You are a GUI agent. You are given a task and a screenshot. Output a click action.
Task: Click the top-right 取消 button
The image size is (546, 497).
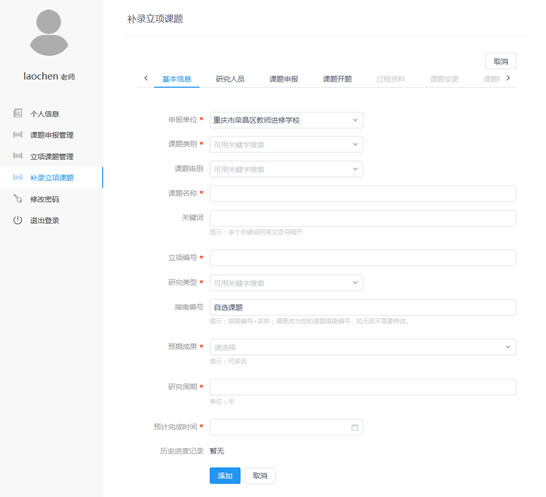(501, 61)
